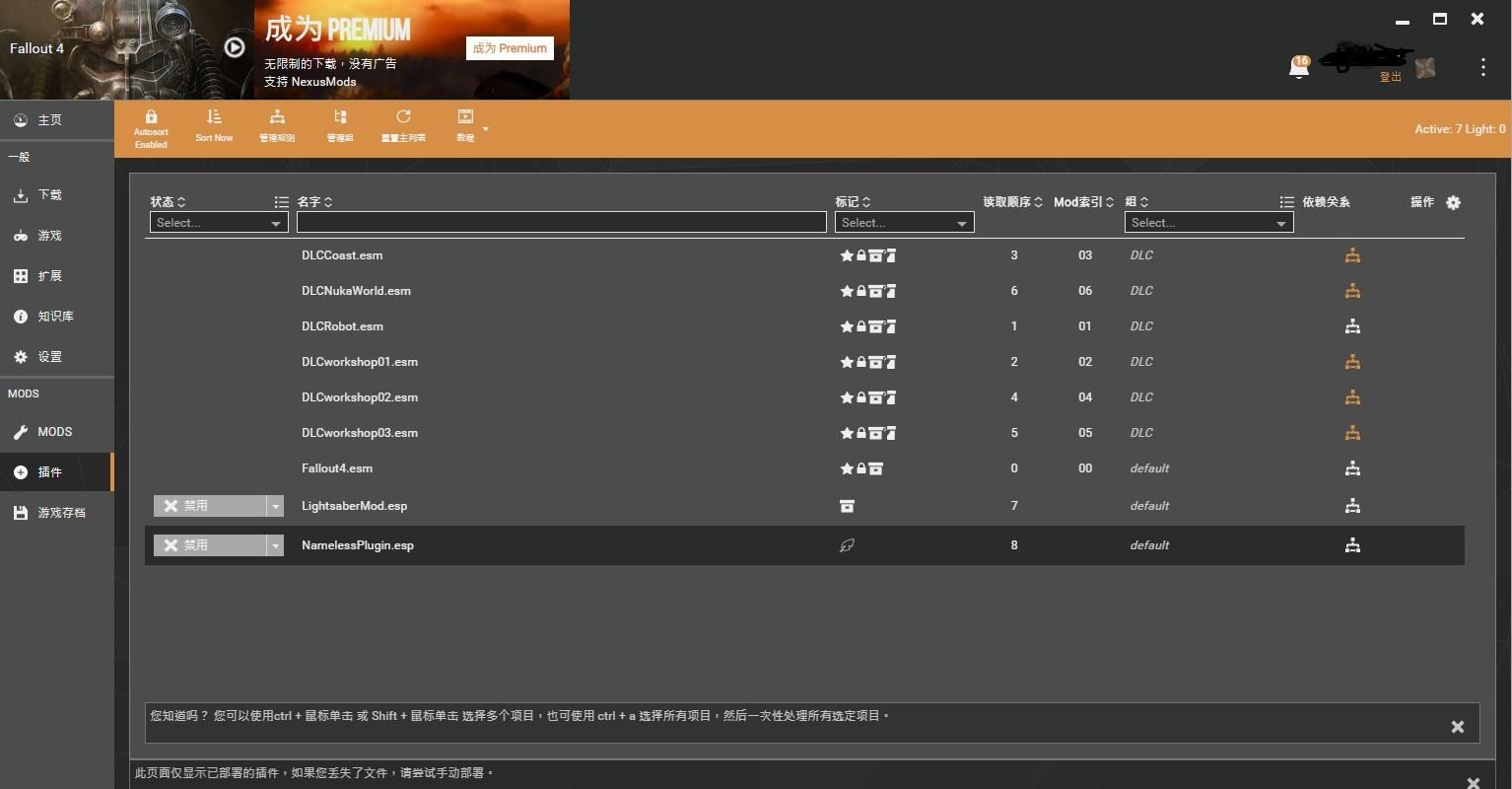Image resolution: width=1512 pixels, height=789 pixels.
Task: Click dependency icon for DLCworkshop02.esm
Action: [1352, 397]
